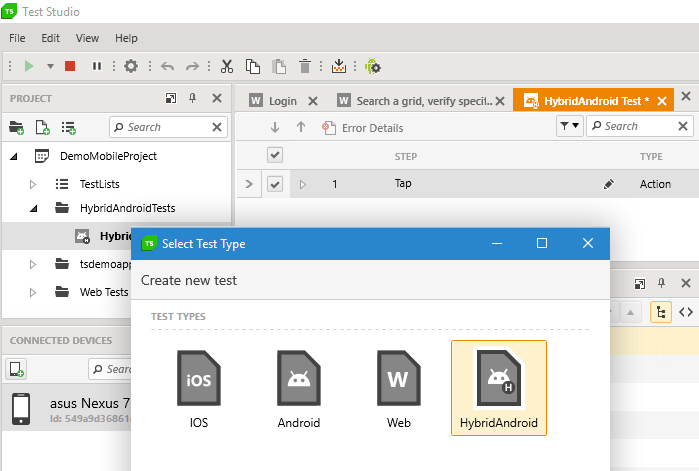
Task: Toggle the tree view icon in lower panel
Action: (661, 312)
